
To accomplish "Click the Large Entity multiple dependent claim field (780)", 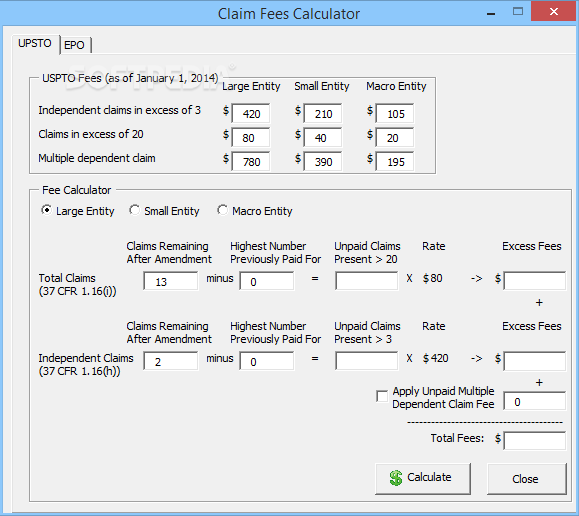I will (x=250, y=161).
